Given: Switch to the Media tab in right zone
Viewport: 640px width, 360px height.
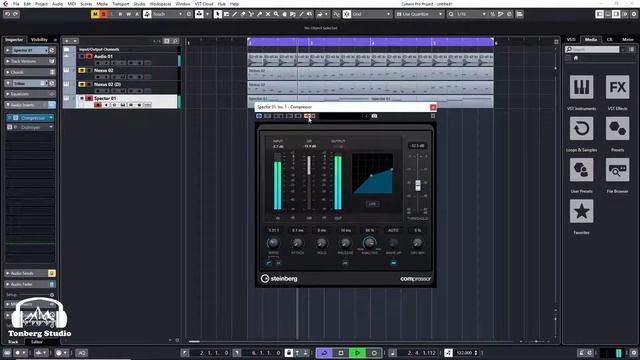Looking at the screenshot, I should [591, 40].
